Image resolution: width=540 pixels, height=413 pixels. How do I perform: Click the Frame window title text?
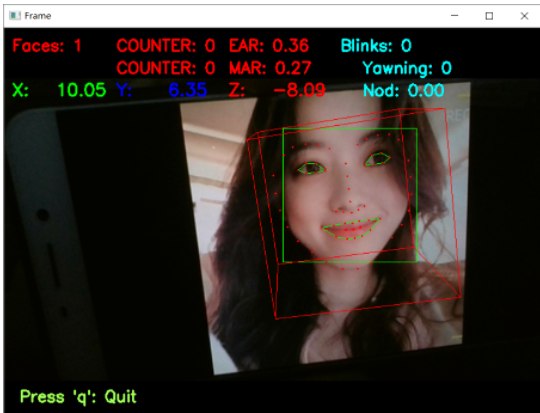[x=38, y=16]
